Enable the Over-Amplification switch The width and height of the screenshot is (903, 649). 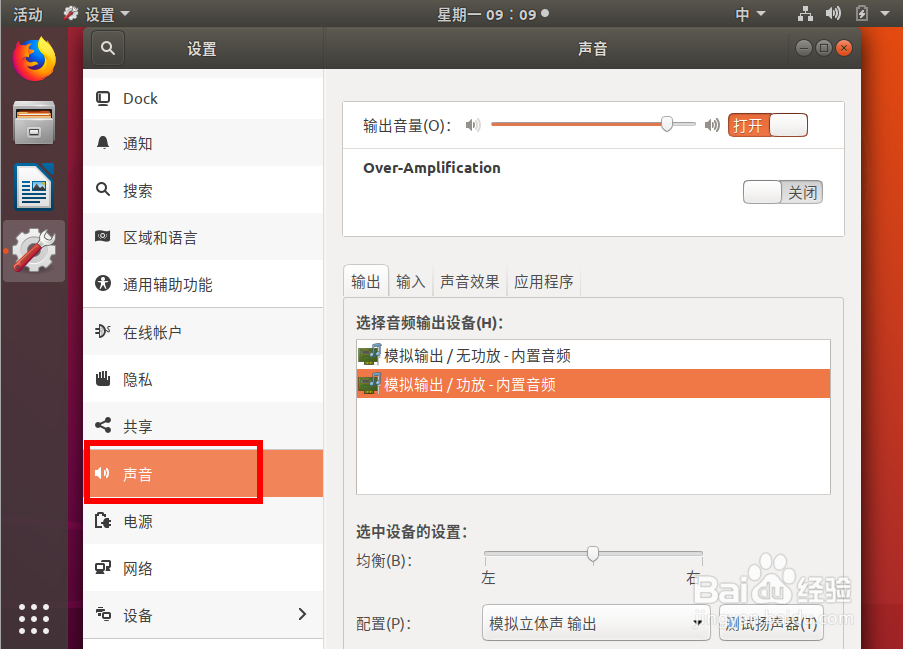783,192
